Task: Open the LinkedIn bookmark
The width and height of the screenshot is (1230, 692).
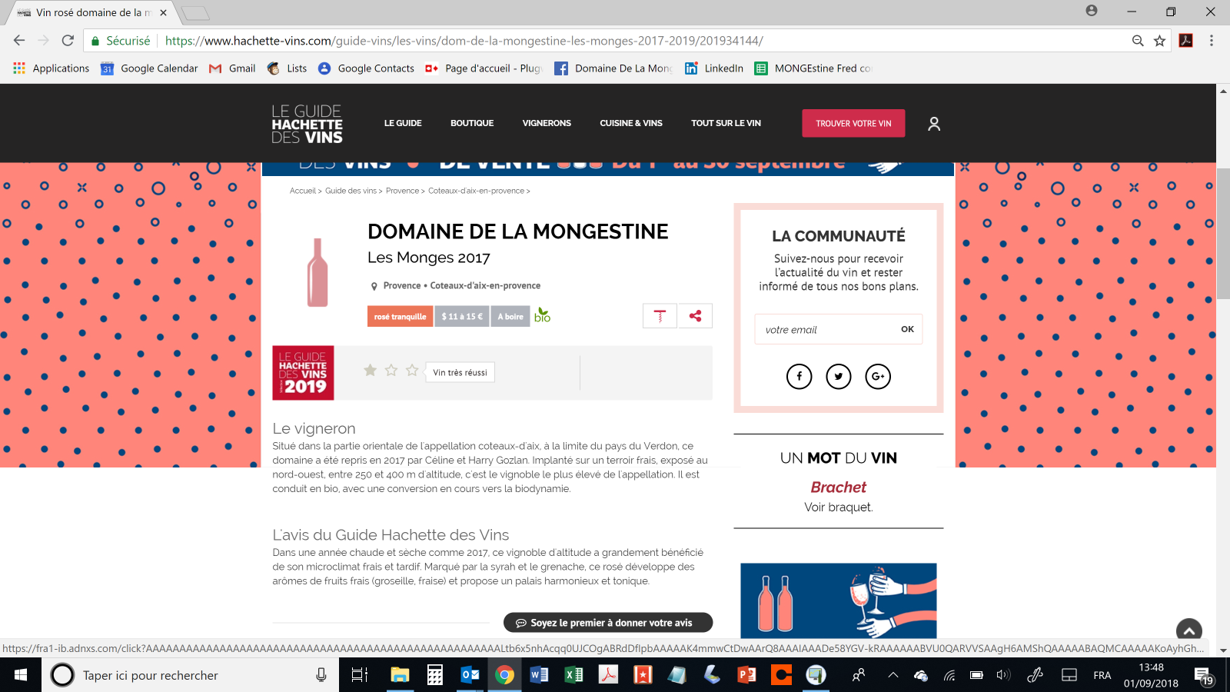Action: (714, 68)
